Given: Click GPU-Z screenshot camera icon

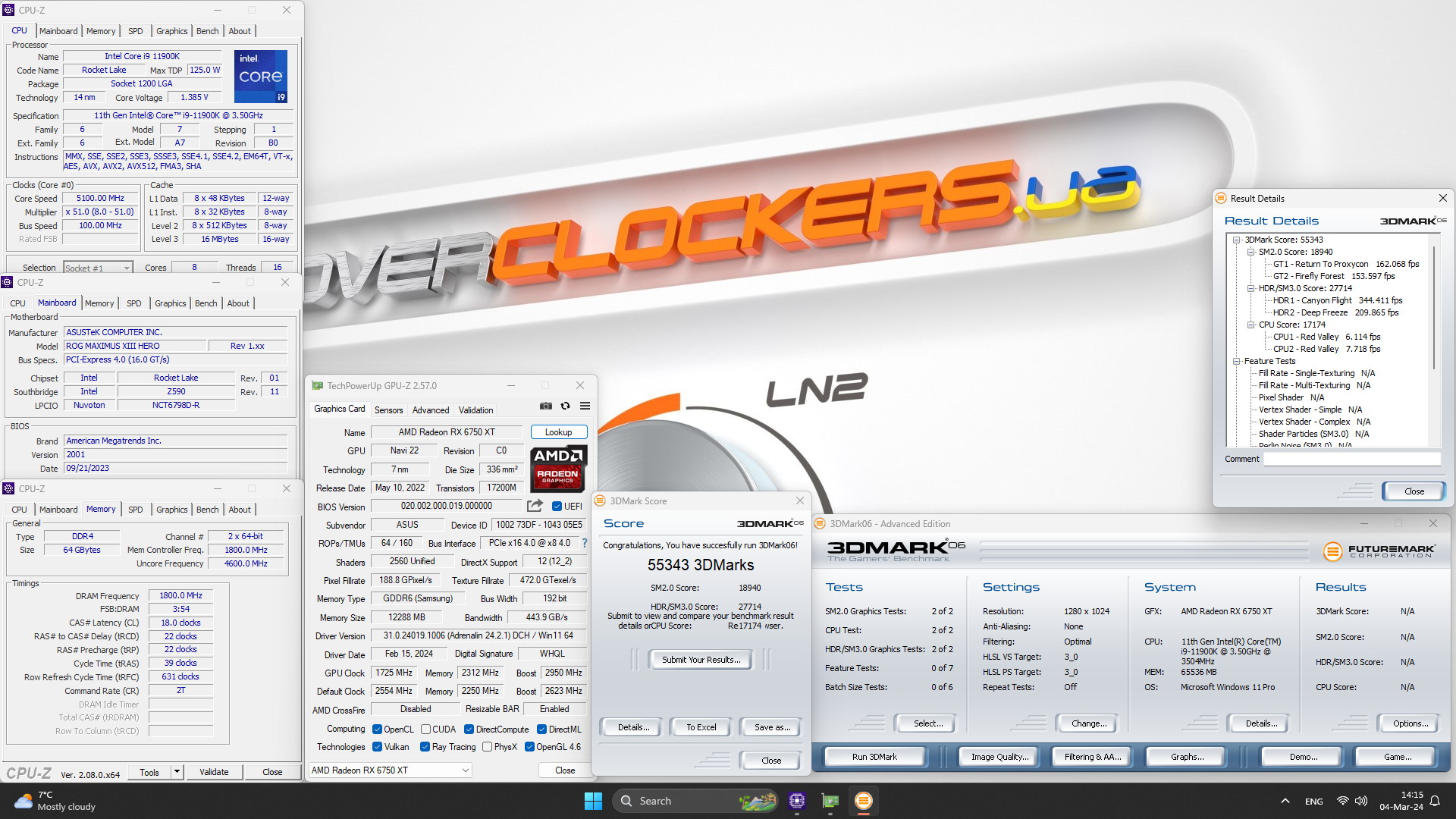Looking at the screenshot, I should [546, 406].
